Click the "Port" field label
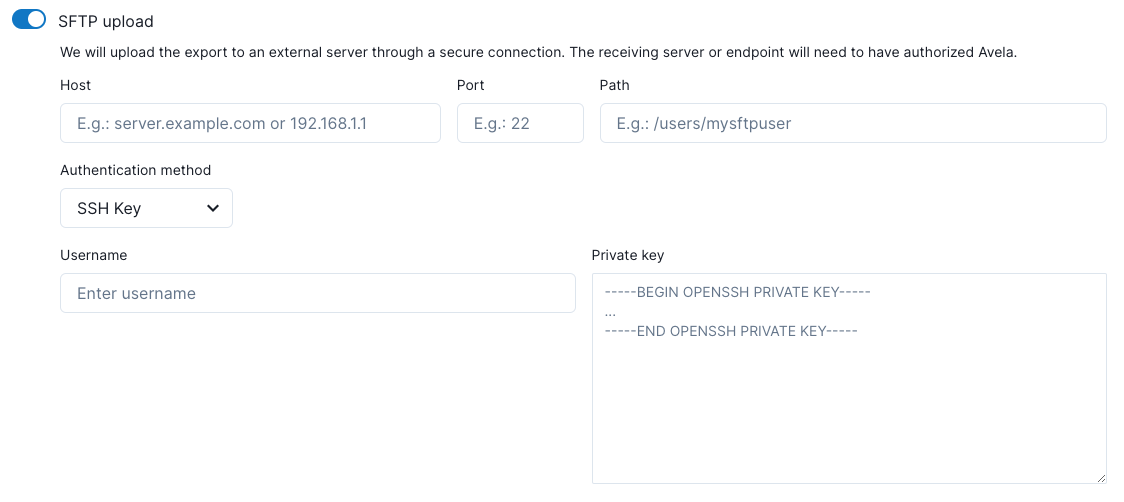This screenshot has width=1124, height=502. pyautogui.click(x=471, y=85)
